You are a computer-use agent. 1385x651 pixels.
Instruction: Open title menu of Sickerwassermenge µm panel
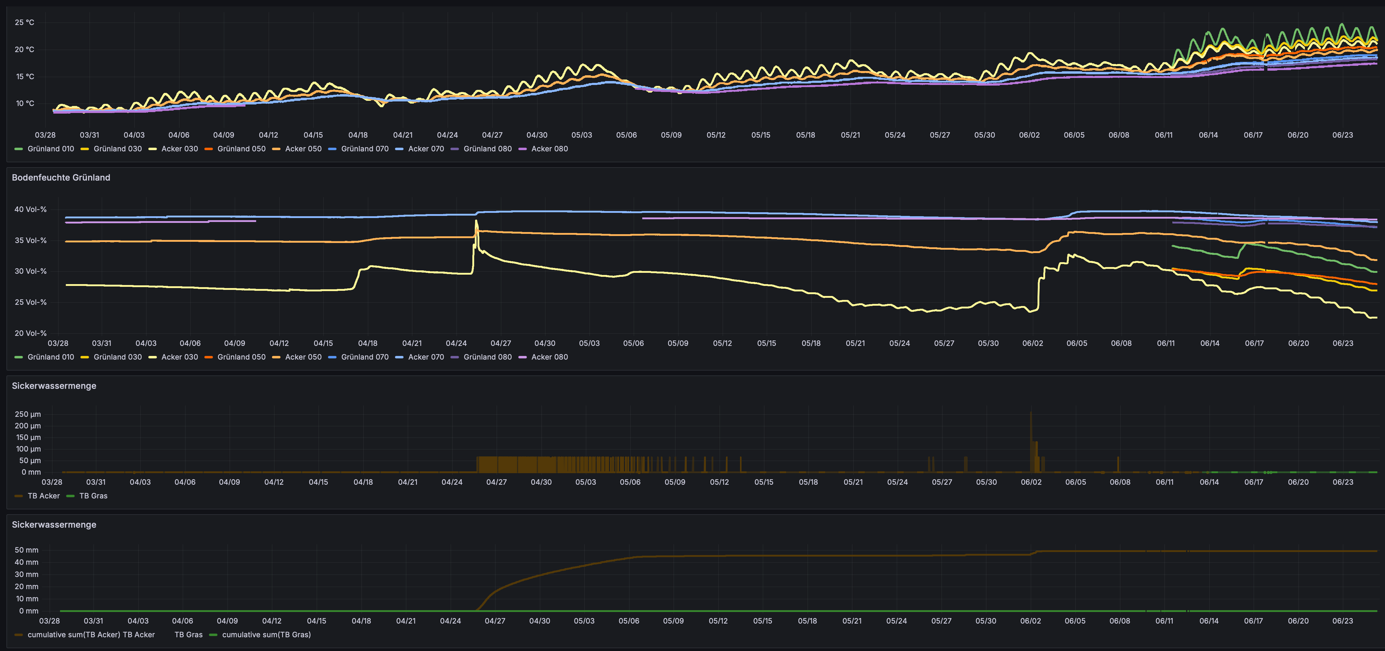click(x=54, y=386)
